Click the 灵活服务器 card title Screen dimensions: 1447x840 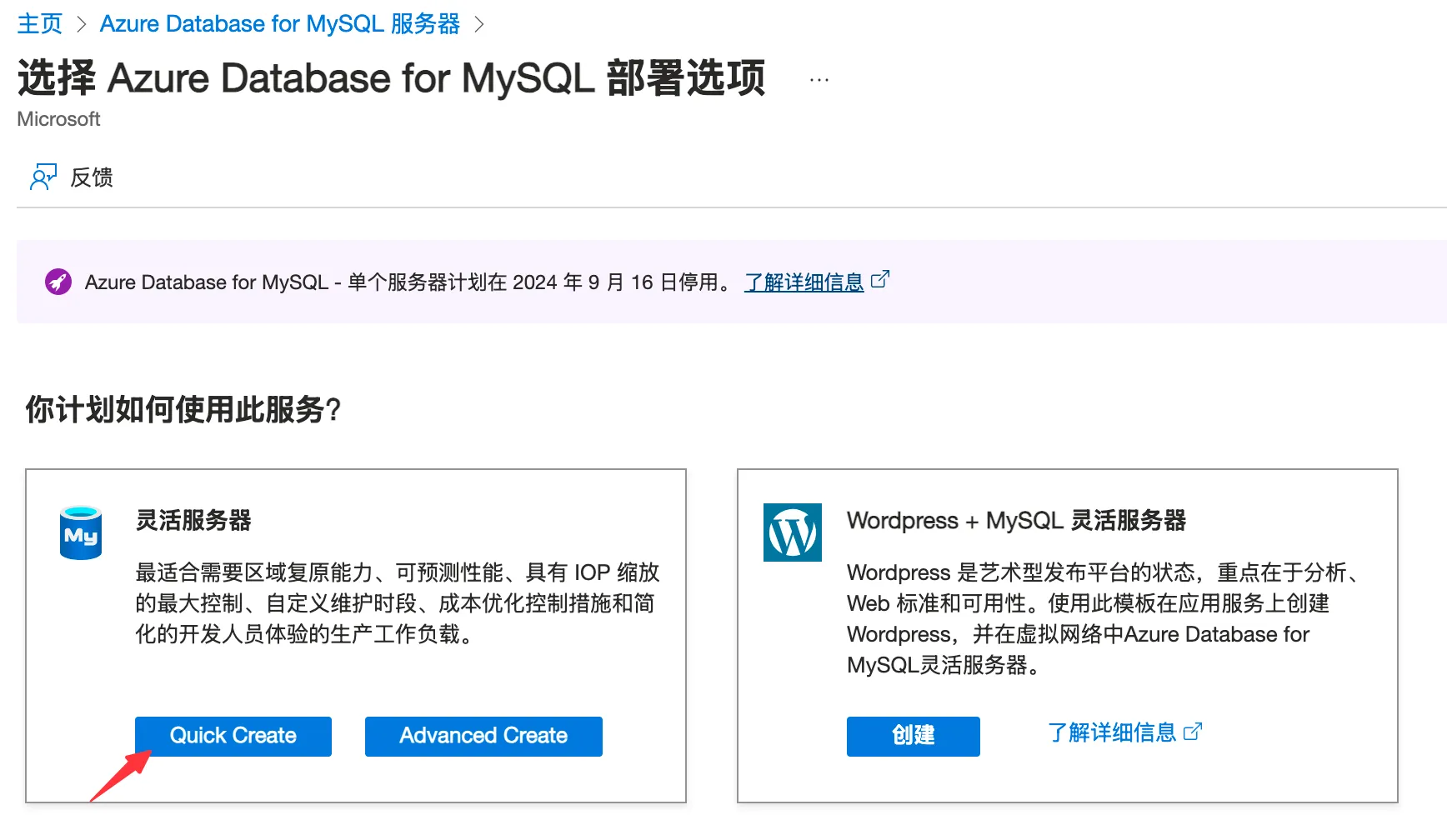(193, 521)
